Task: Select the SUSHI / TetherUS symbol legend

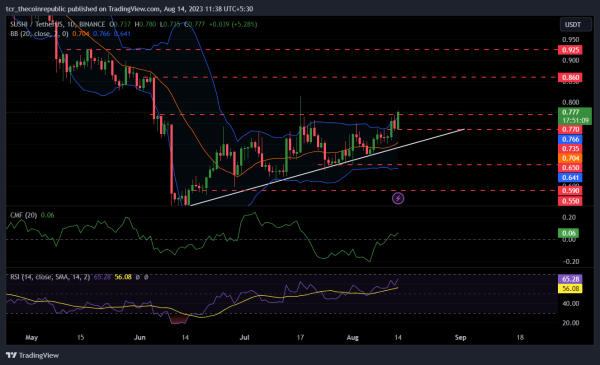Action: point(57,24)
